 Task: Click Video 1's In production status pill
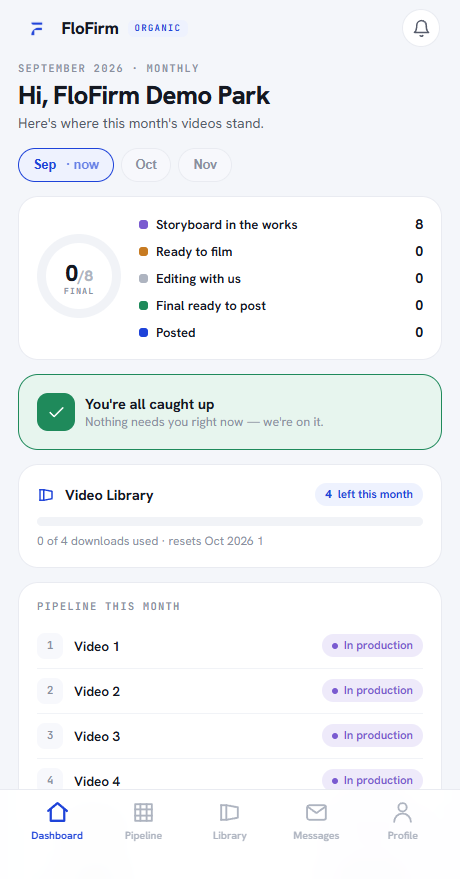tap(372, 646)
